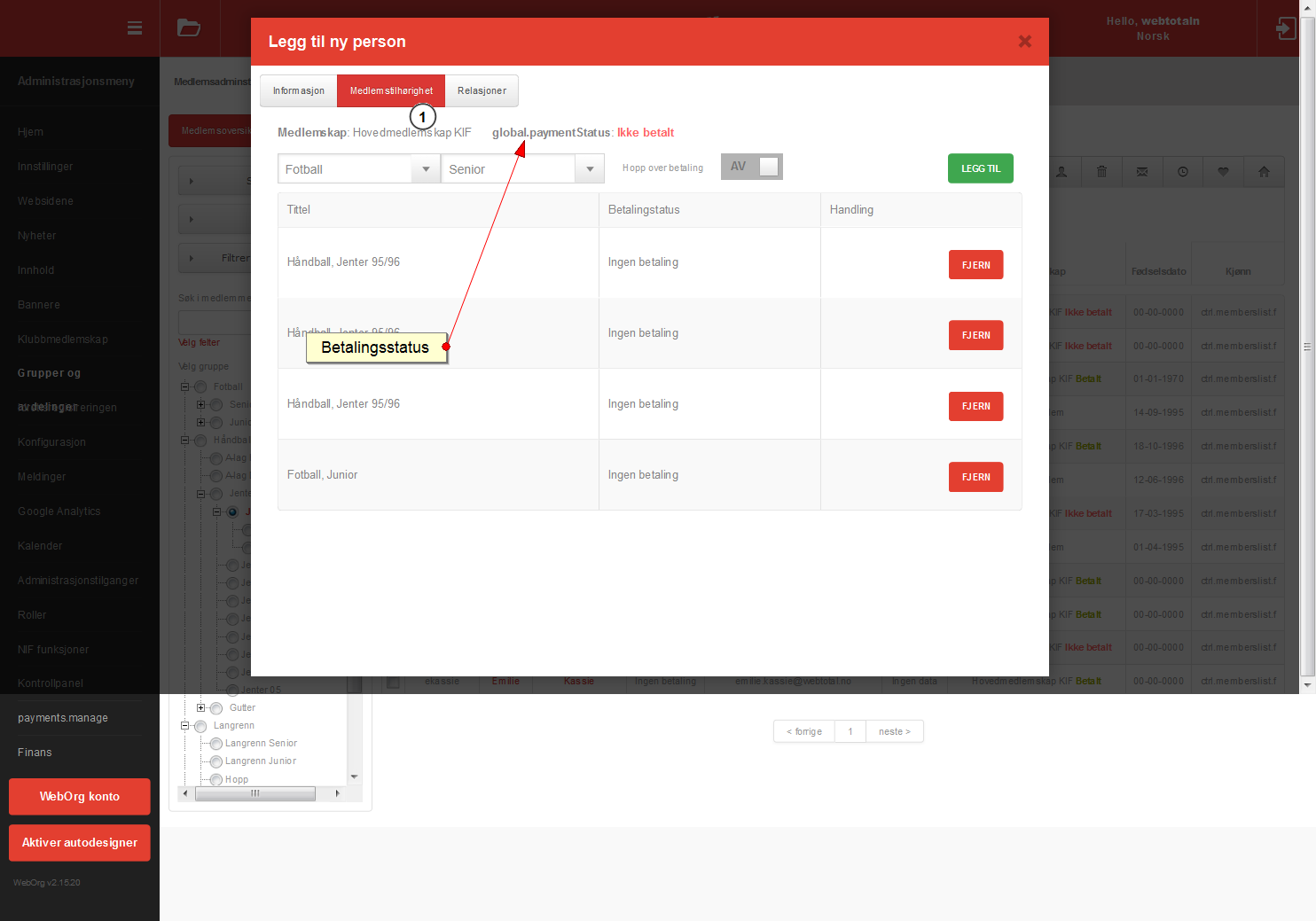Go to the next page 'neste >'

pos(895,731)
